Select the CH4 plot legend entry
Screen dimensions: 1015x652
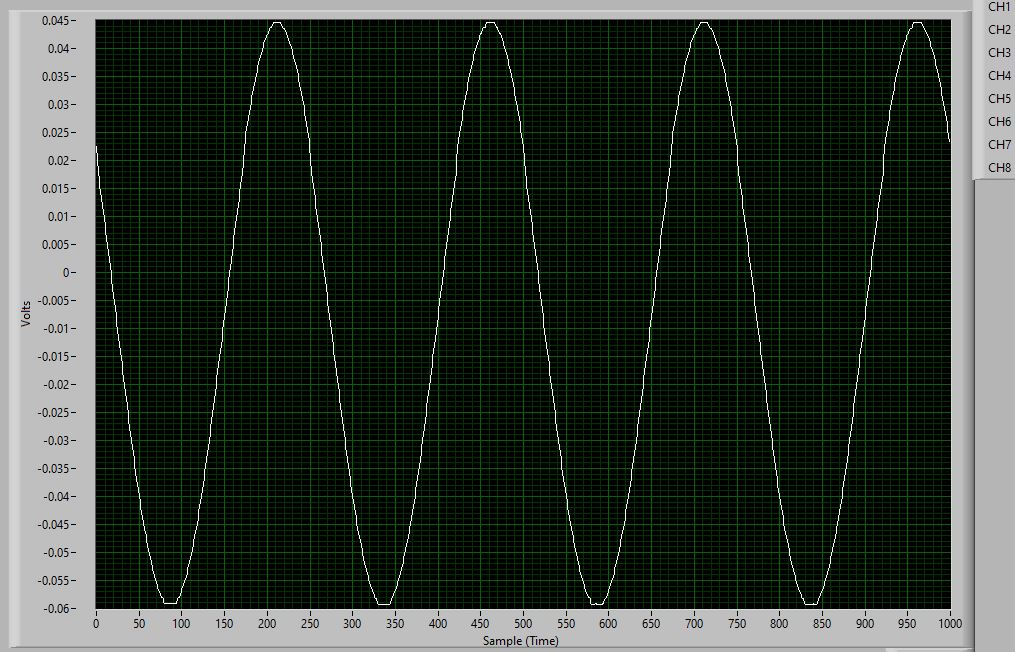pos(999,76)
